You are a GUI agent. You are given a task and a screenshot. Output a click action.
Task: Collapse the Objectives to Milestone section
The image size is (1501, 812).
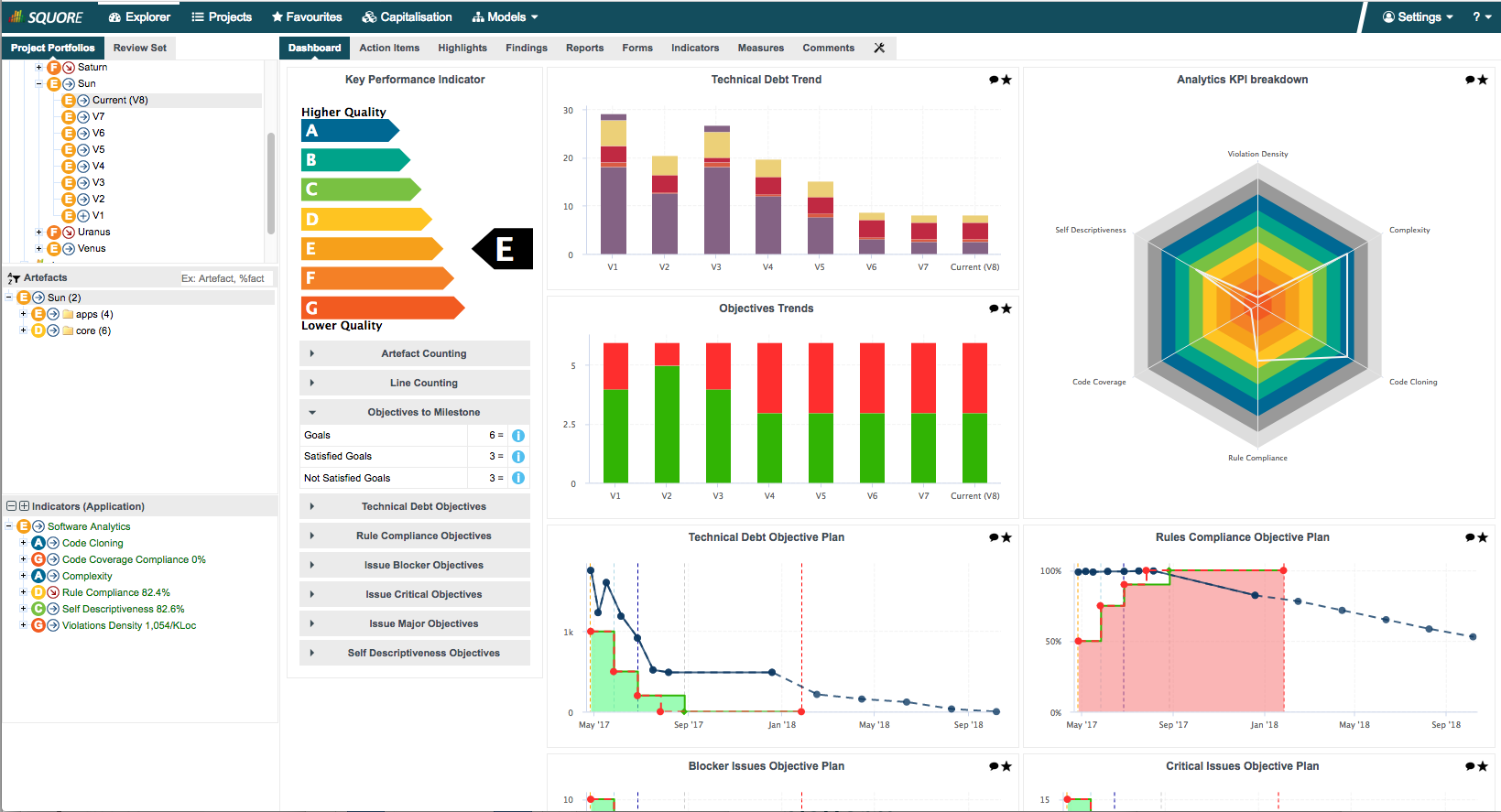(x=415, y=412)
